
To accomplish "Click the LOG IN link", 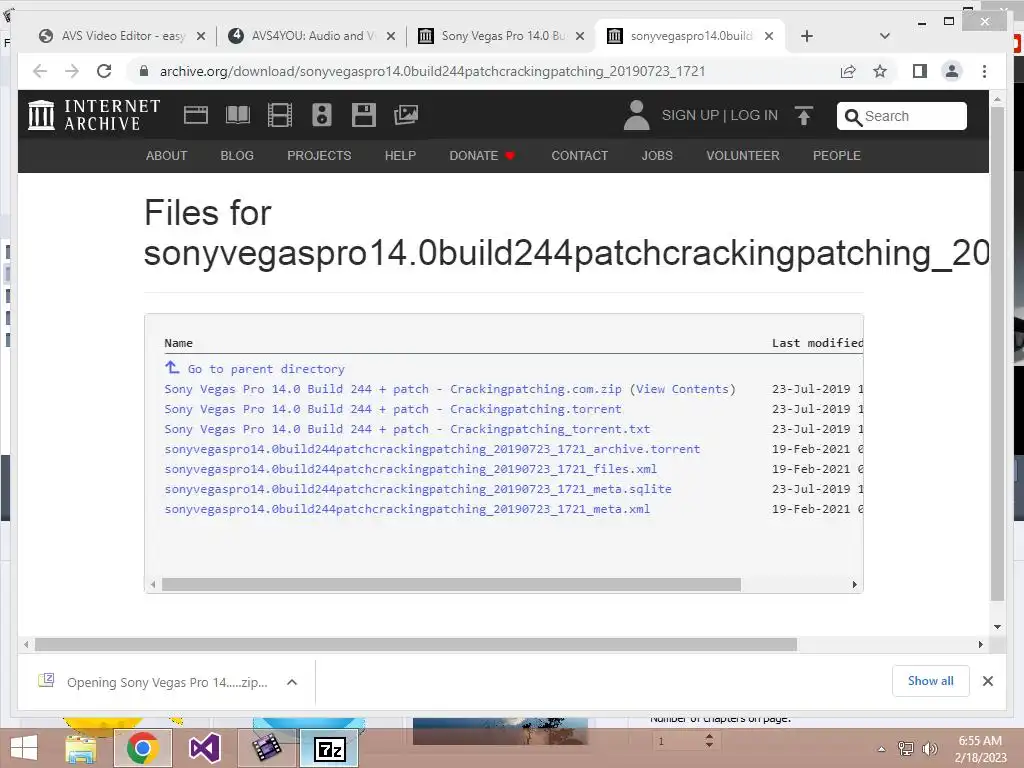I will coord(754,116).
